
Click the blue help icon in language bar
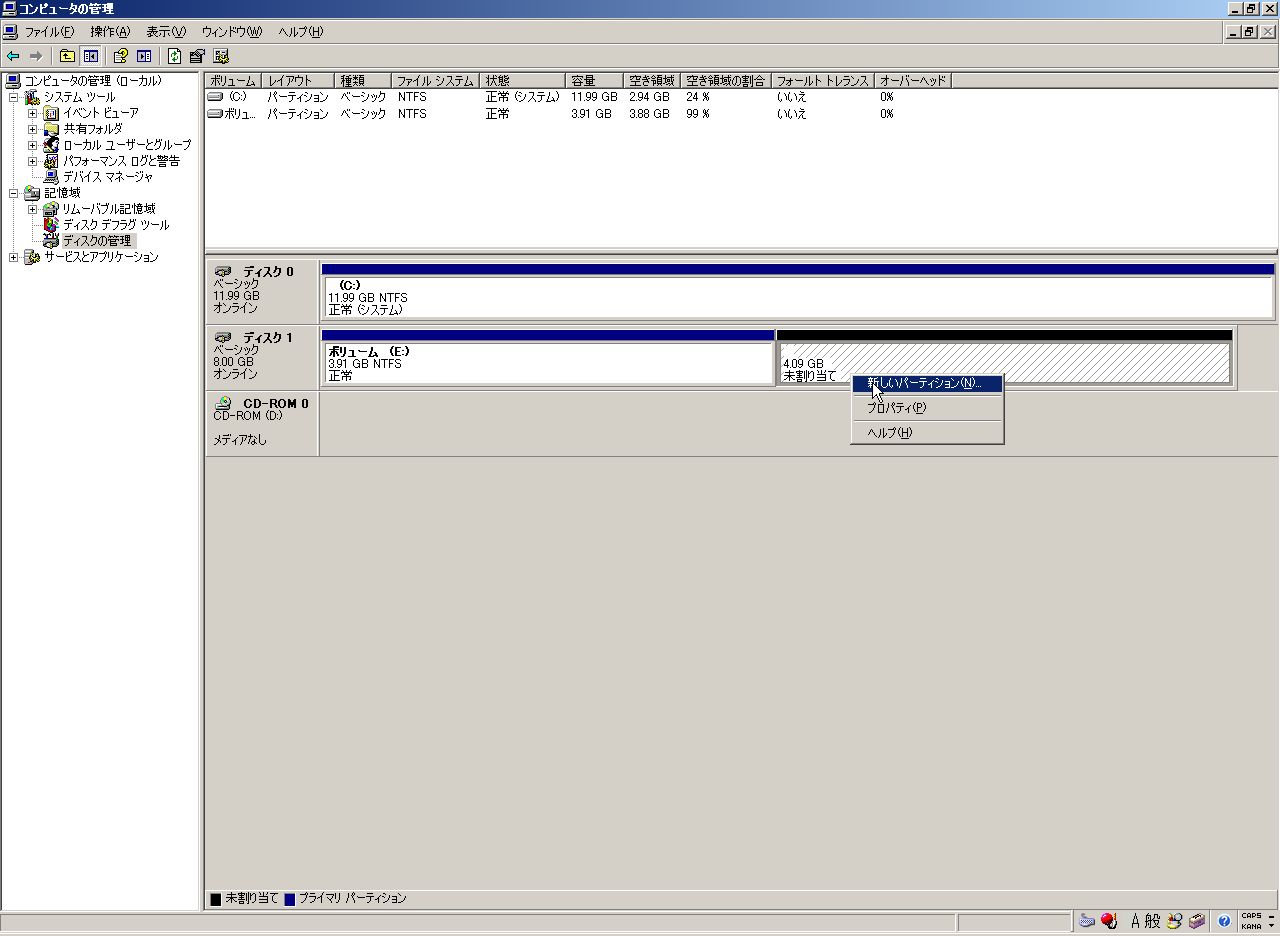click(1223, 921)
